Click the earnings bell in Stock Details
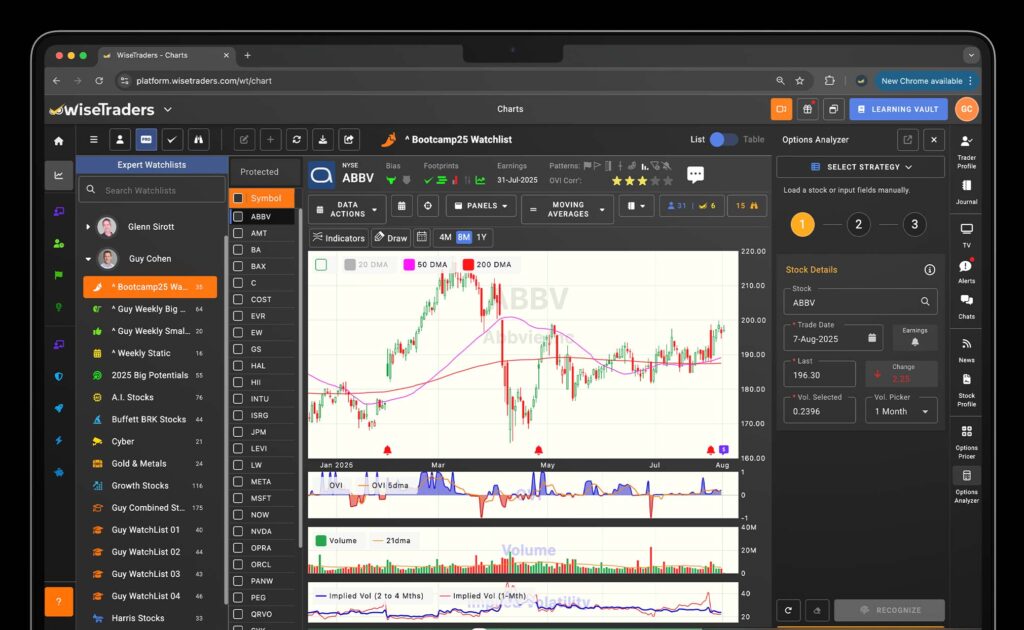Screen dimensions: 1024x630 pos(915,337)
